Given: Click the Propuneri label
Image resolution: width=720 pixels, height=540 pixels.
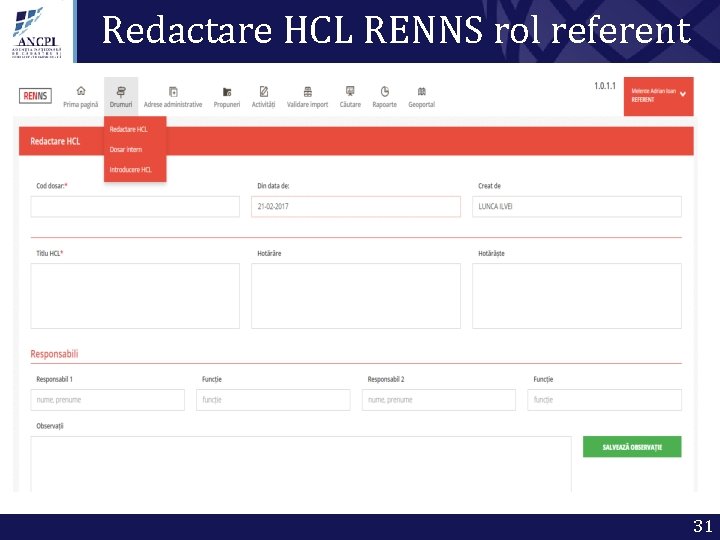Looking at the screenshot, I should tap(227, 105).
